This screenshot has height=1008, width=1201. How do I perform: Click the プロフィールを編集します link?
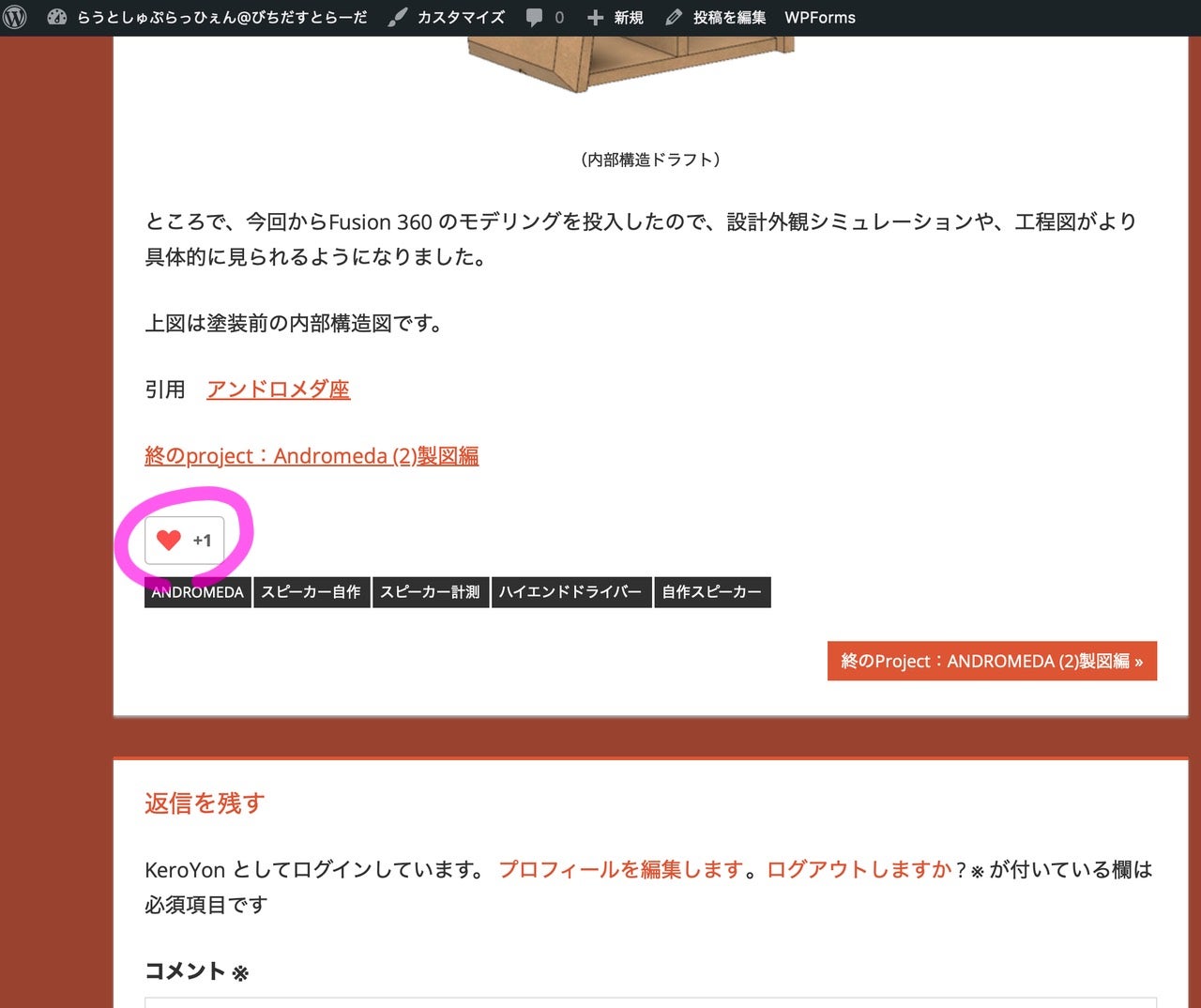pyautogui.click(x=621, y=869)
